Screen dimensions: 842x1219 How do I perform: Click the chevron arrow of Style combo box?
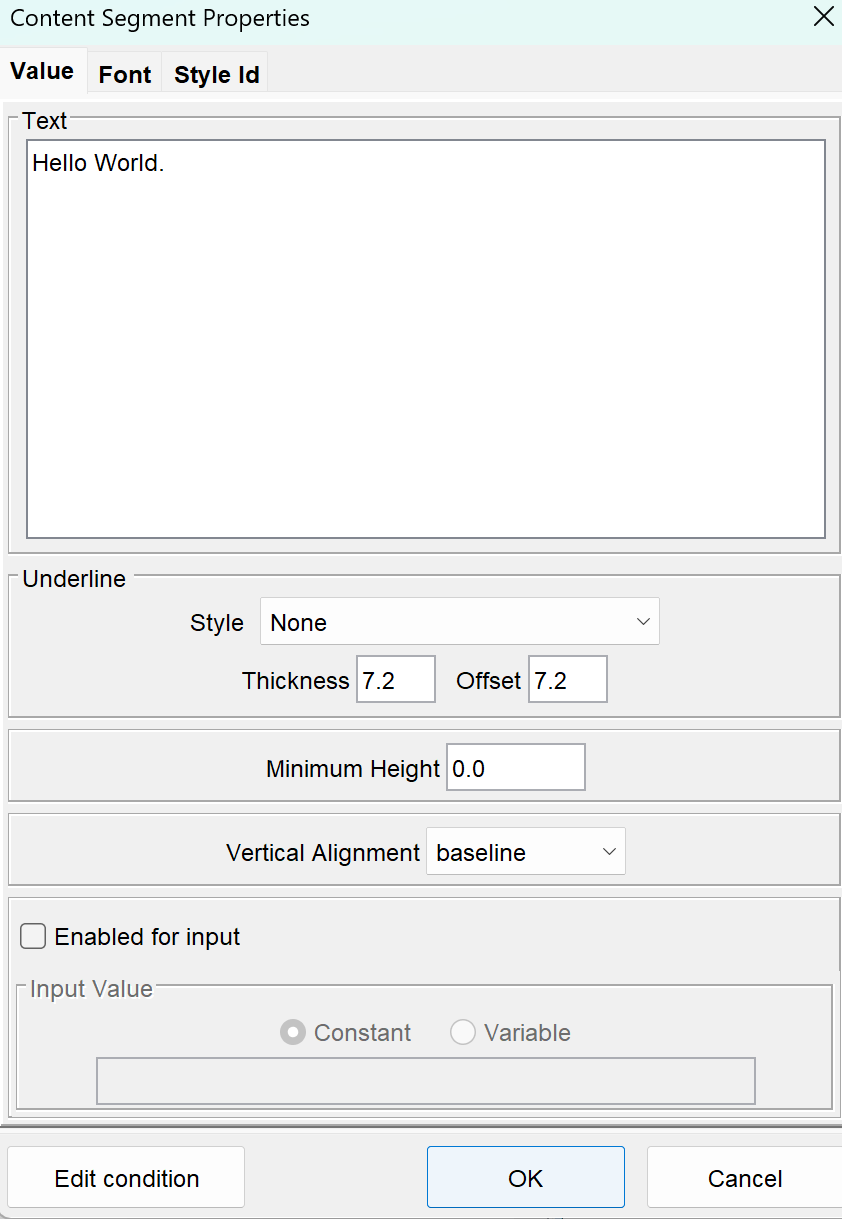643,623
